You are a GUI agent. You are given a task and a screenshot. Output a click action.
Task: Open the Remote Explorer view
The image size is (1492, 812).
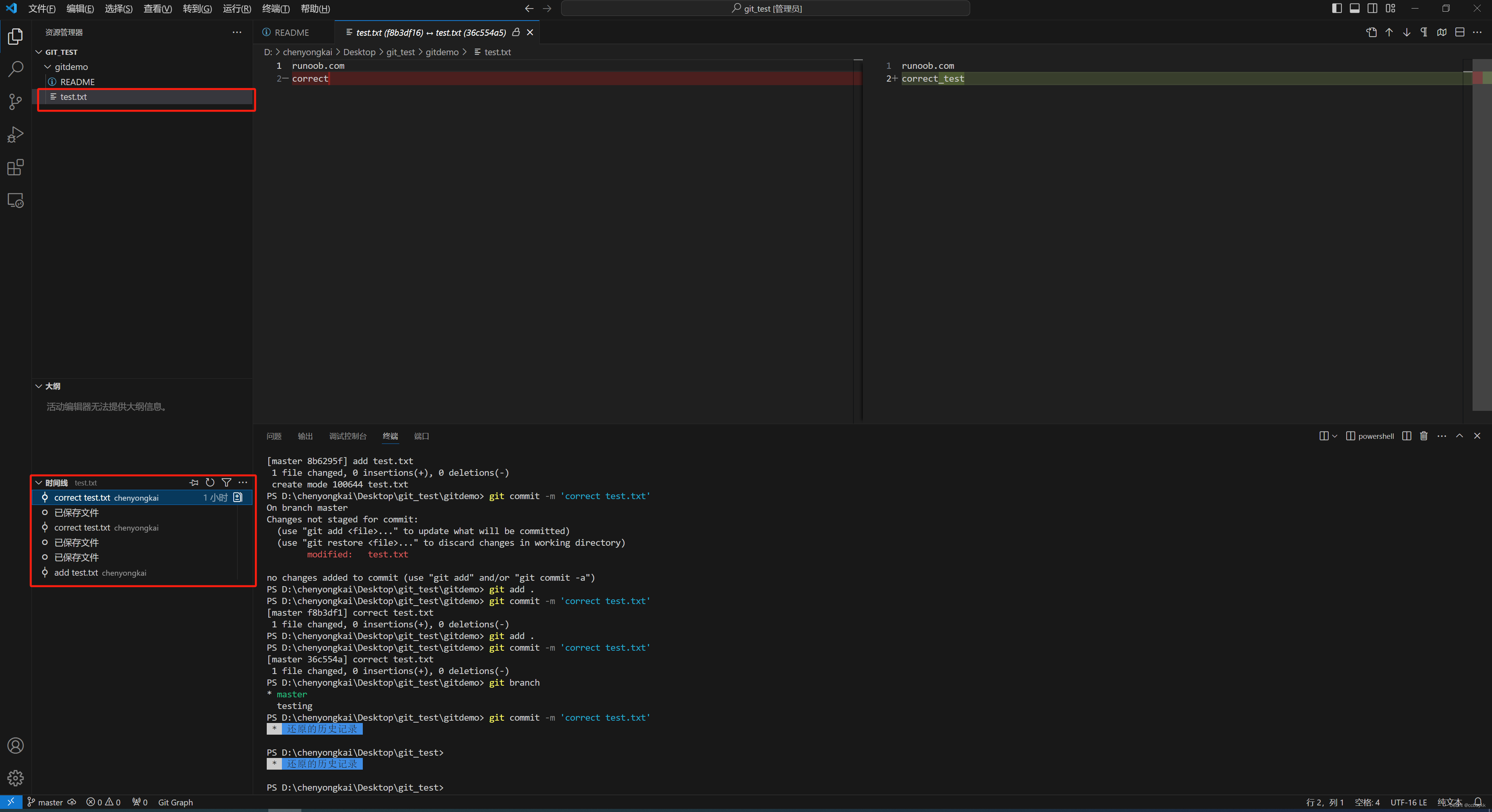coord(16,201)
